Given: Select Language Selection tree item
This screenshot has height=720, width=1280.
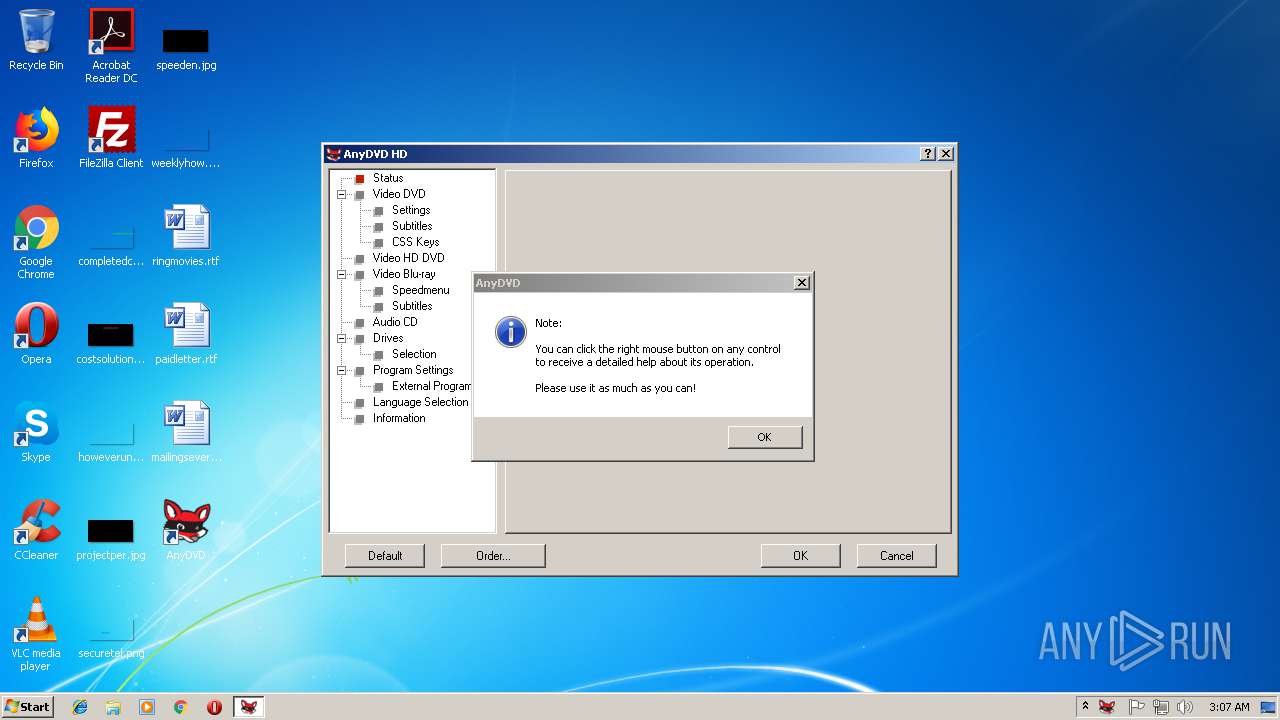Looking at the screenshot, I should pos(420,402).
